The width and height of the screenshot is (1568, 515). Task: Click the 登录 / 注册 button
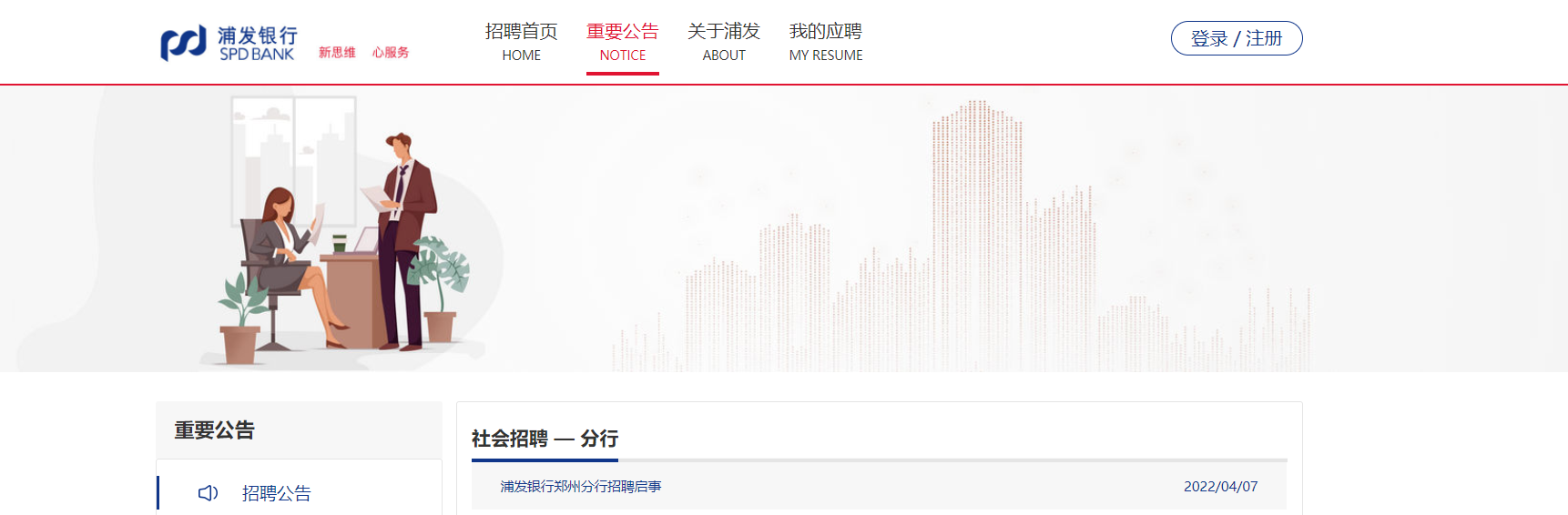[1237, 38]
